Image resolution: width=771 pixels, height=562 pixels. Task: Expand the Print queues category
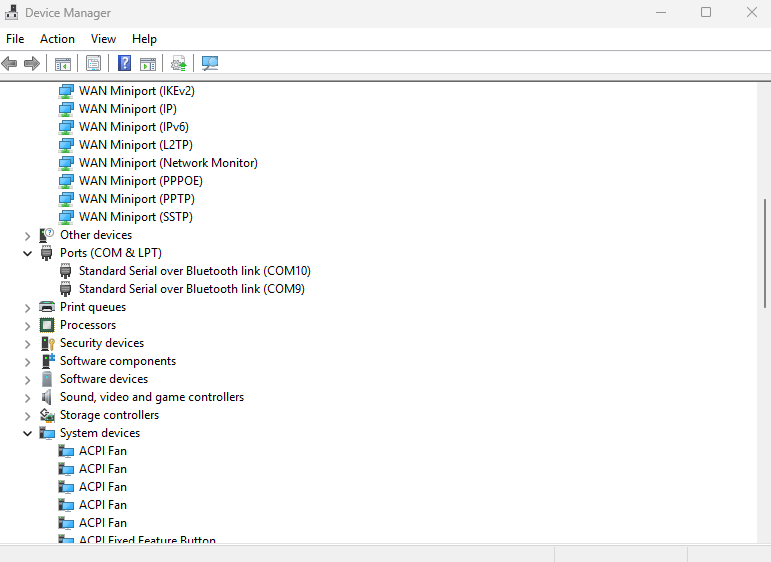[x=28, y=308]
